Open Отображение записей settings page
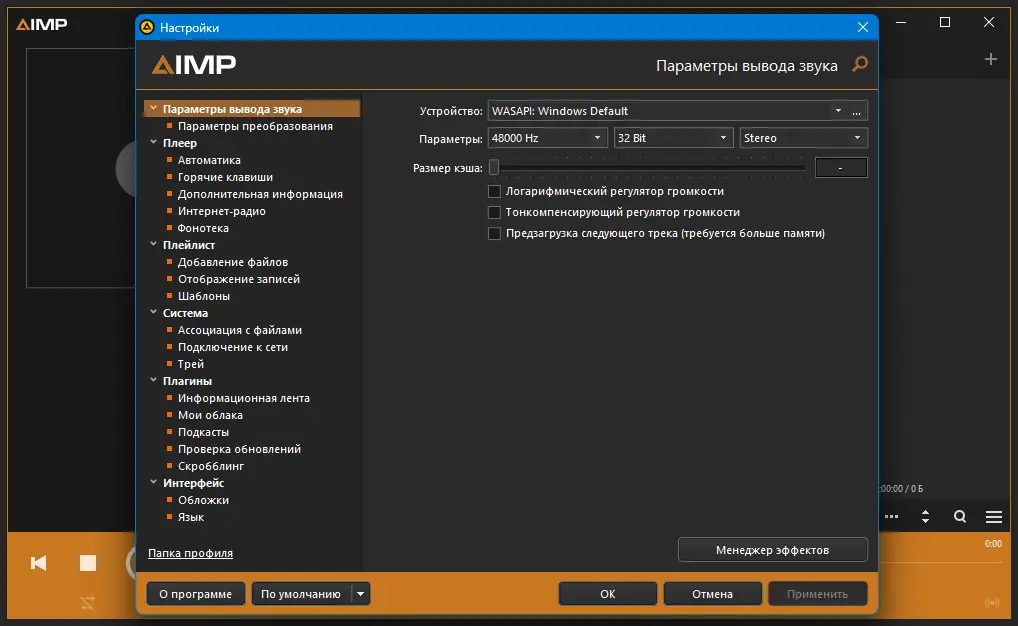 click(239, 279)
